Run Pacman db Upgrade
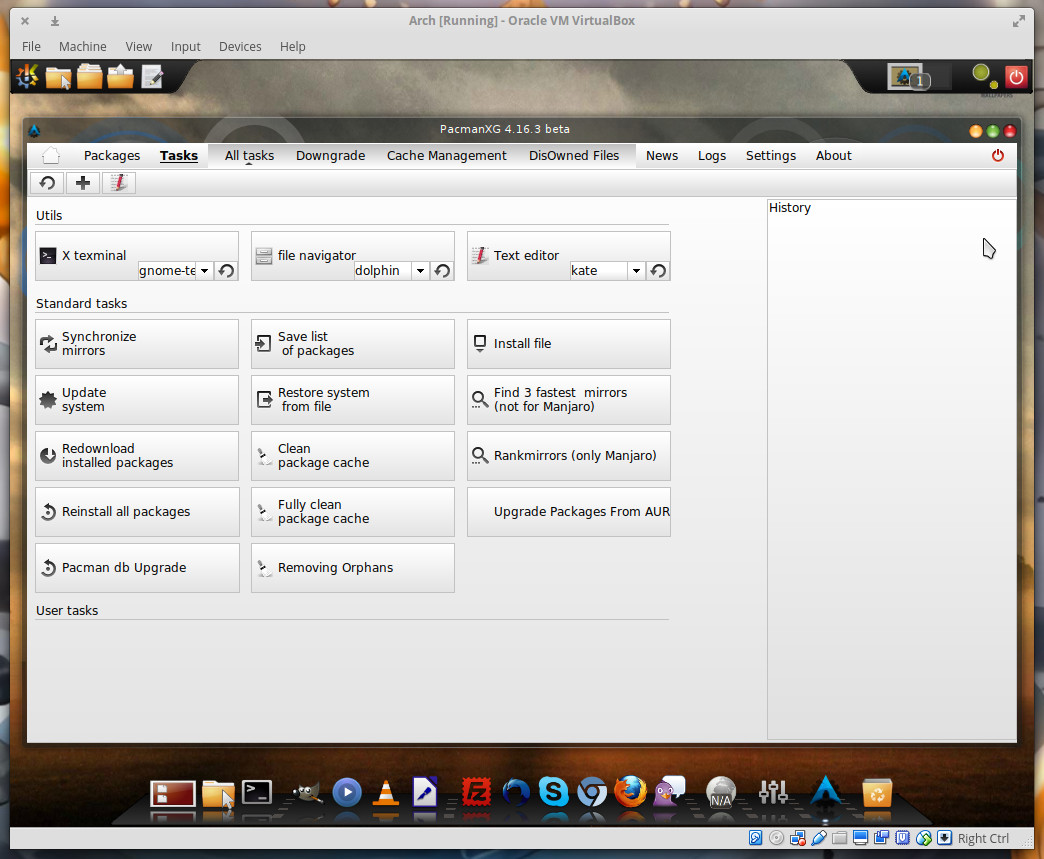This screenshot has height=859, width=1044. tap(136, 567)
